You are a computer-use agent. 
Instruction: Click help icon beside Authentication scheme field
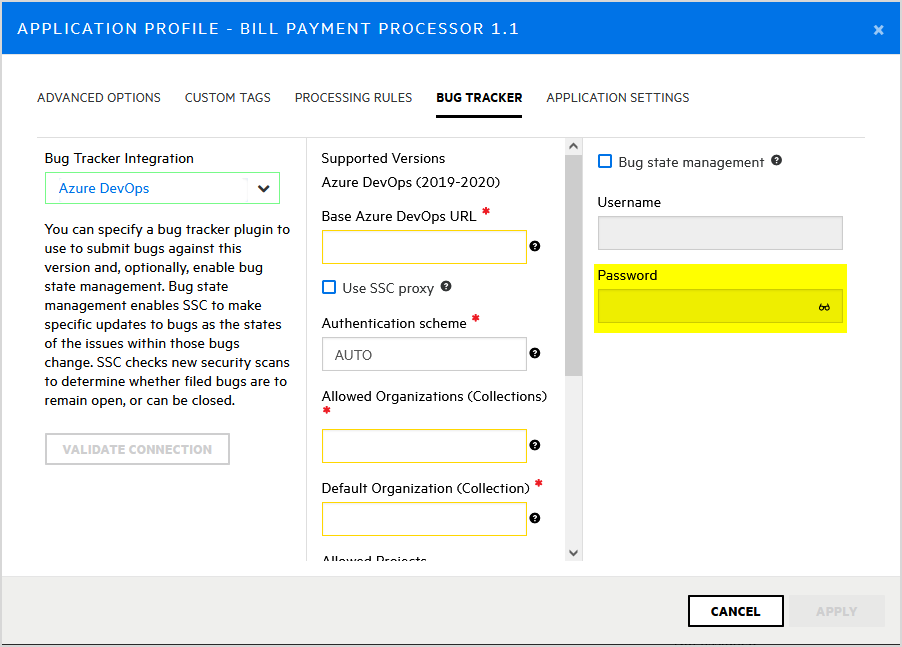(535, 353)
